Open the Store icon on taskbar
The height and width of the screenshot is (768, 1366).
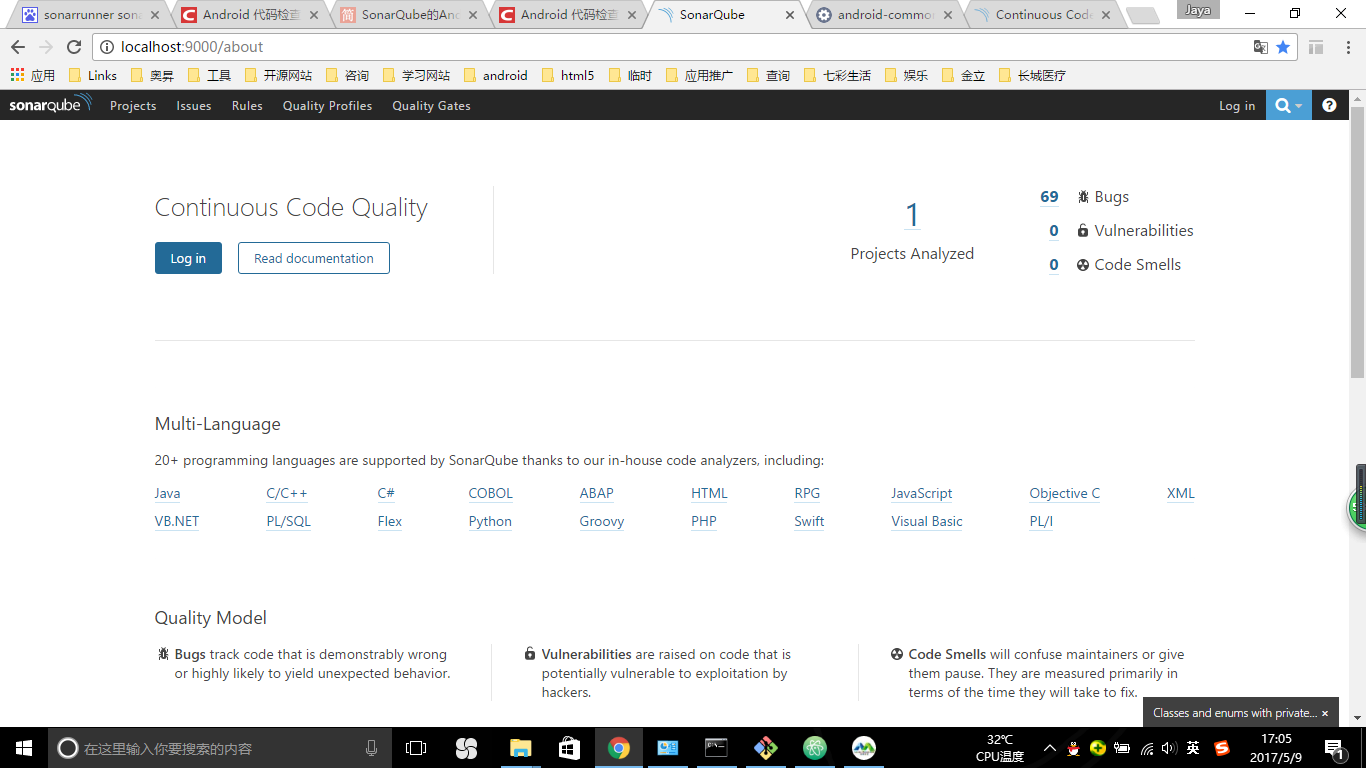click(x=569, y=748)
